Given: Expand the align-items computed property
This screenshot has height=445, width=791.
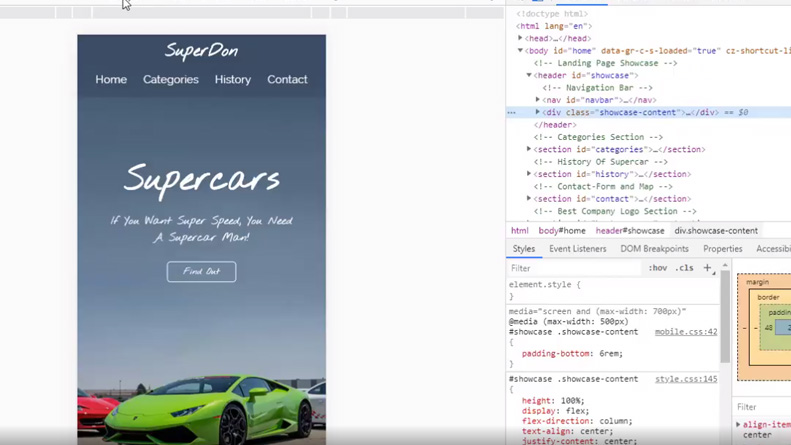Looking at the screenshot, I should click(x=739, y=425).
